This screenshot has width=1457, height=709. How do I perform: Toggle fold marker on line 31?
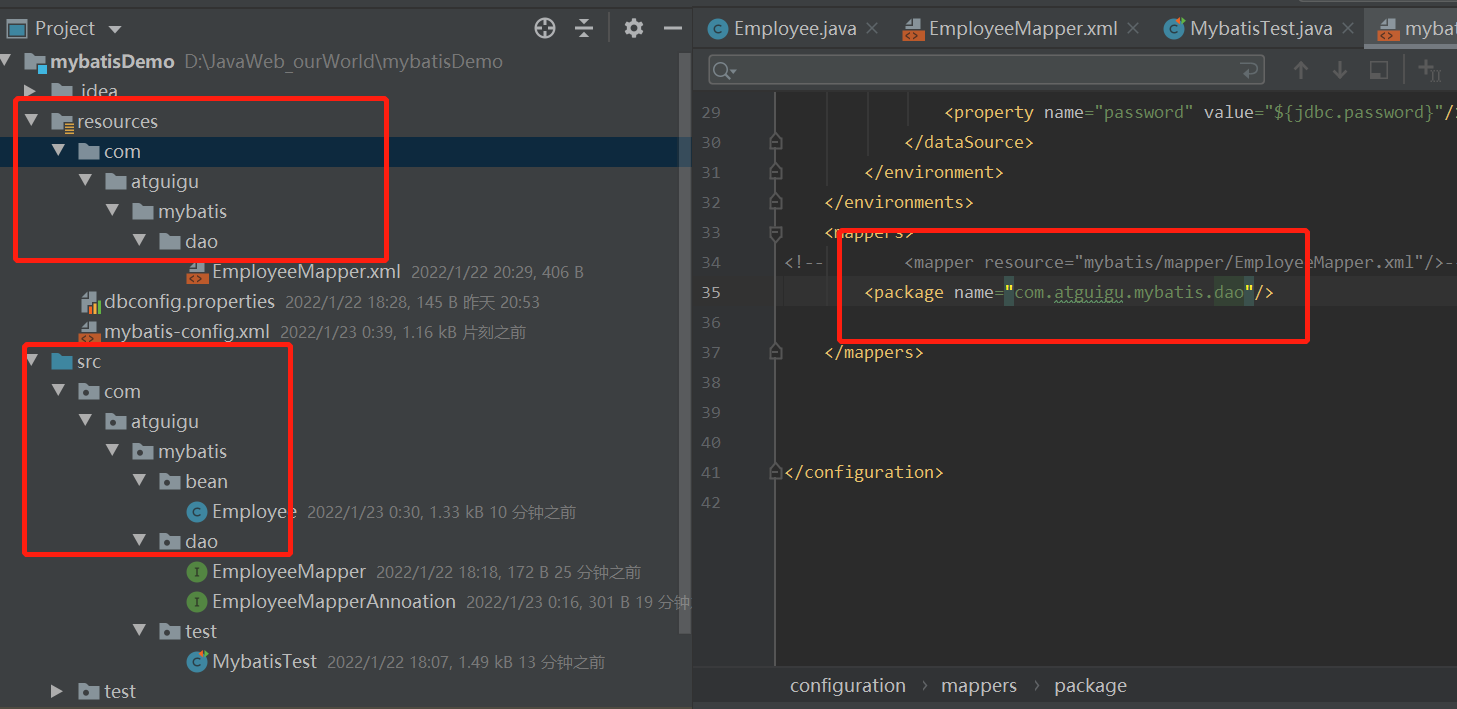pos(775,172)
